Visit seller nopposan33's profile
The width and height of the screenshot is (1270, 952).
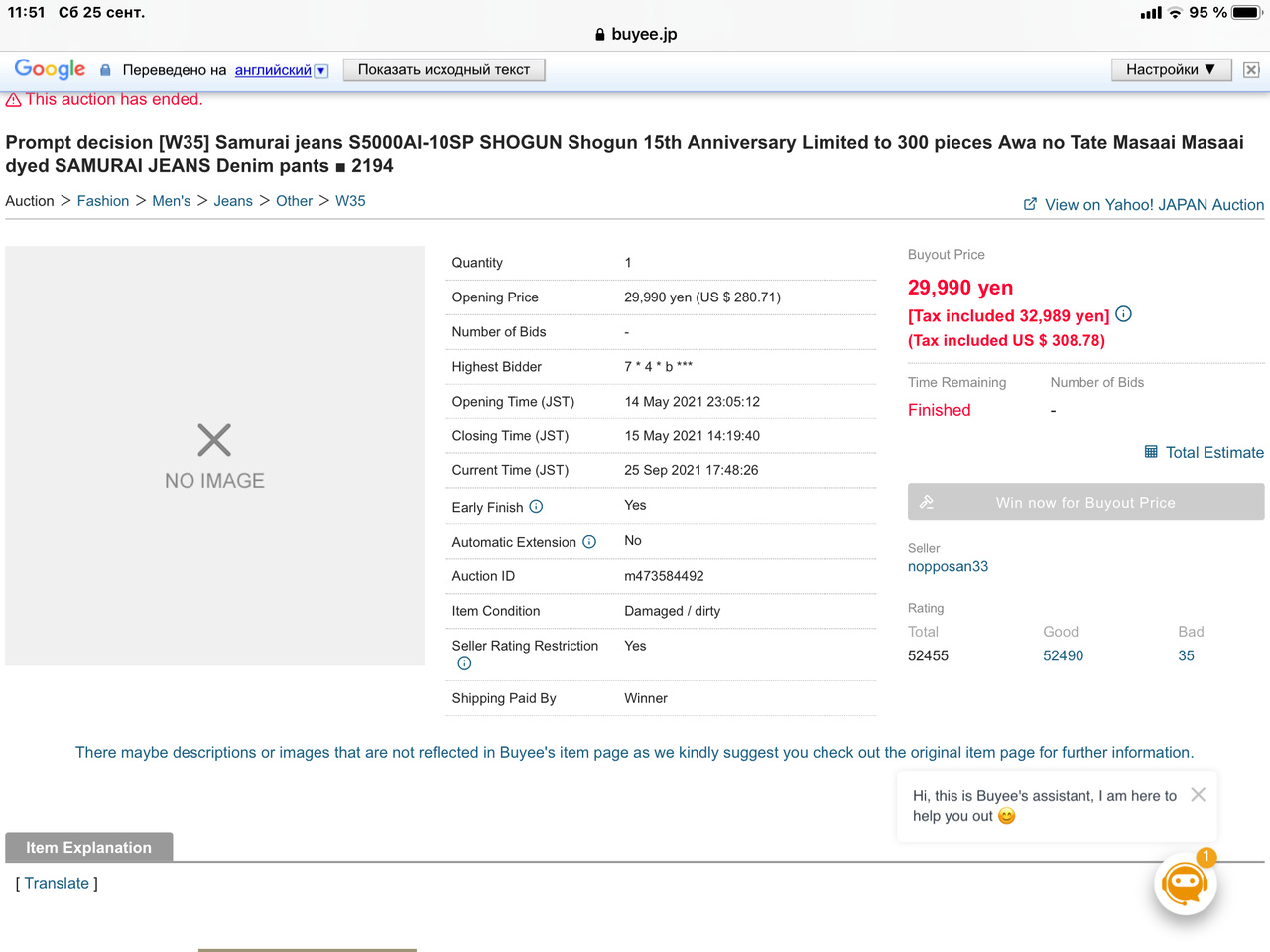(948, 567)
